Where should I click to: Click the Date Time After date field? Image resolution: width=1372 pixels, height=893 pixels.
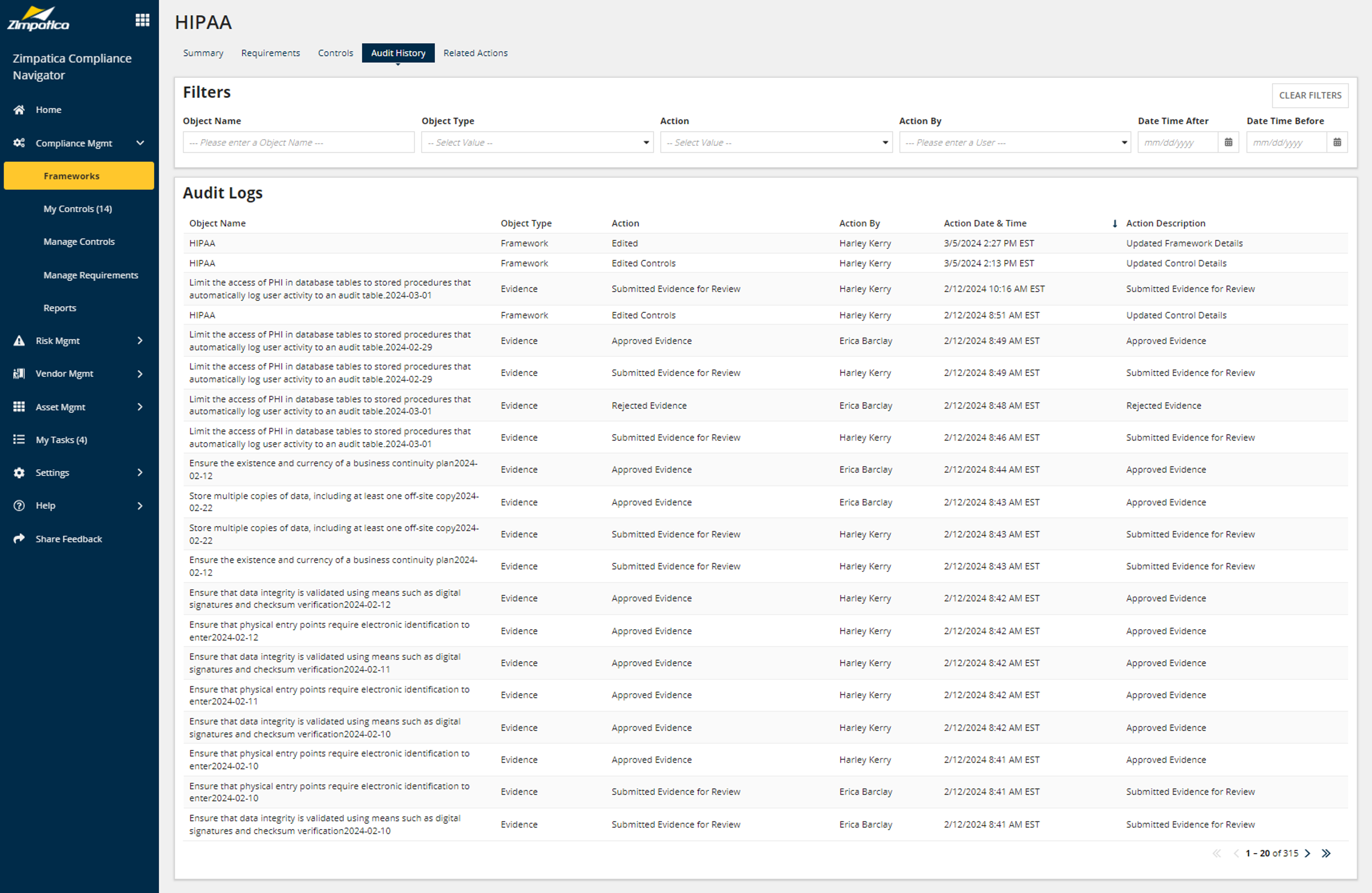click(1177, 143)
